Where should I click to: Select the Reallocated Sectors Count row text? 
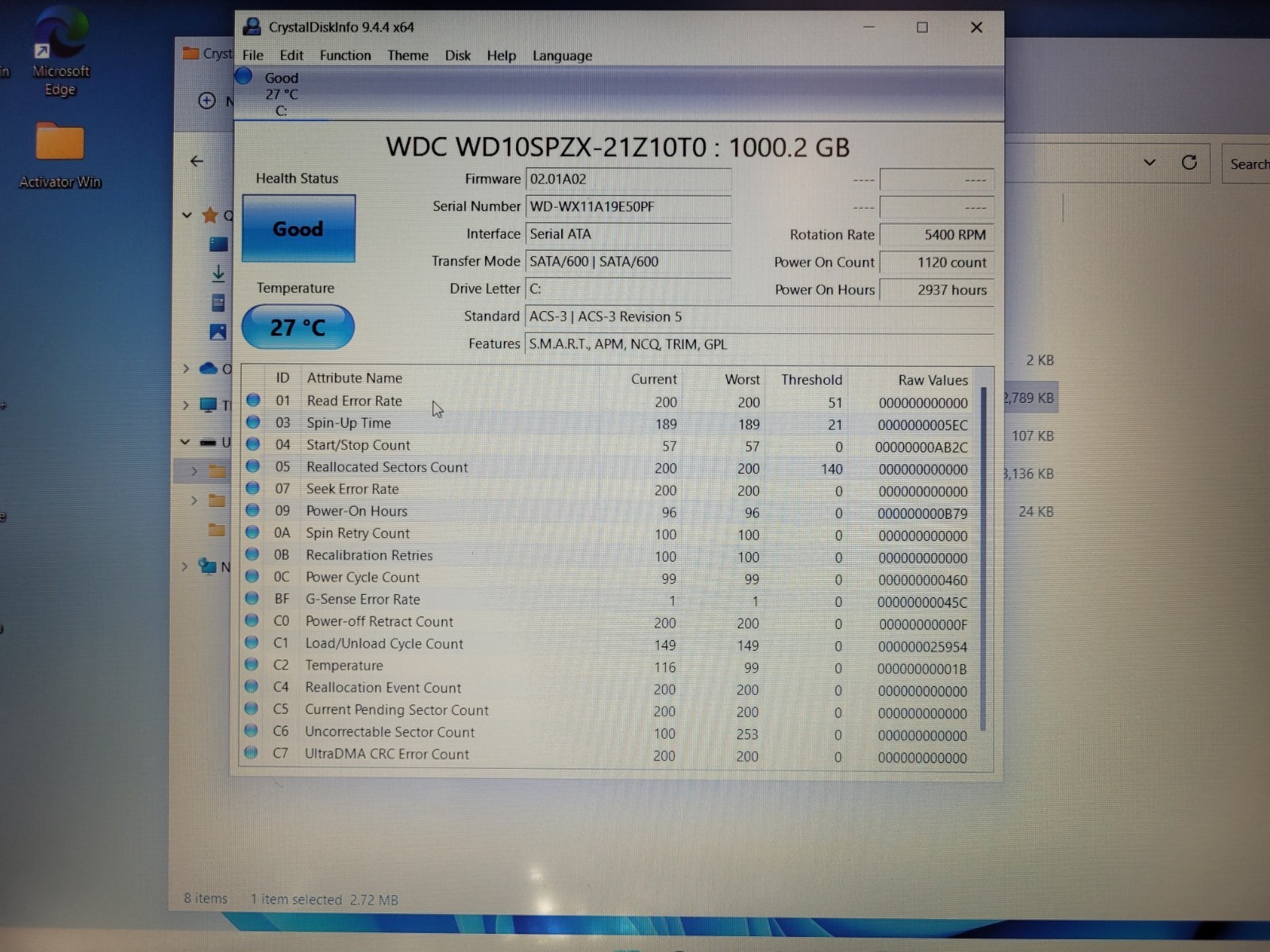387,467
